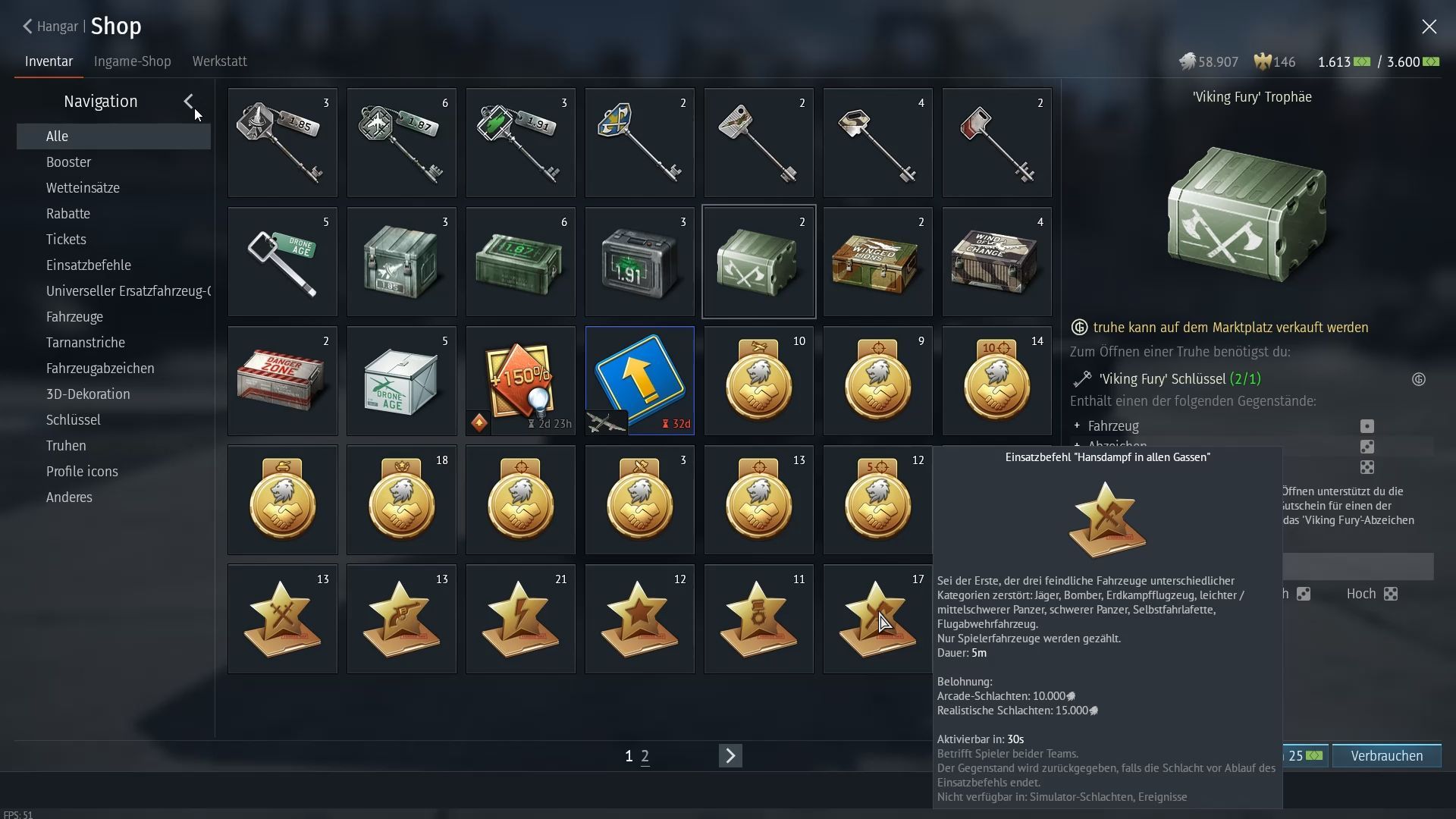The width and height of the screenshot is (1456, 819).
Task: Select the blue upgrade arrow item
Action: click(639, 381)
